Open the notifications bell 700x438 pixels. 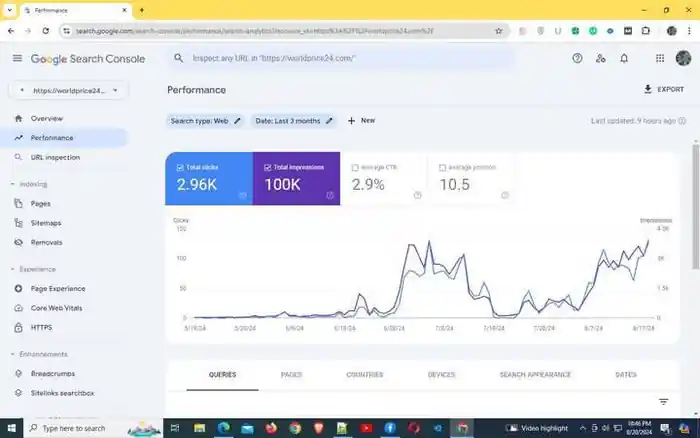coord(624,58)
